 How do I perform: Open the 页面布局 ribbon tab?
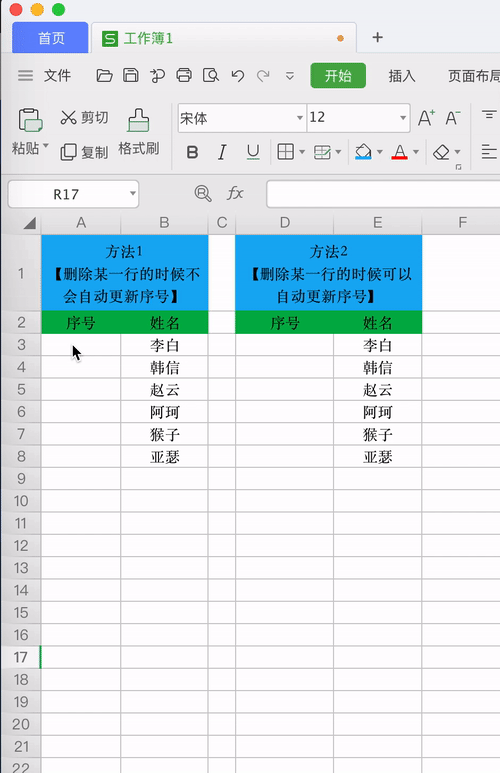tap(473, 76)
